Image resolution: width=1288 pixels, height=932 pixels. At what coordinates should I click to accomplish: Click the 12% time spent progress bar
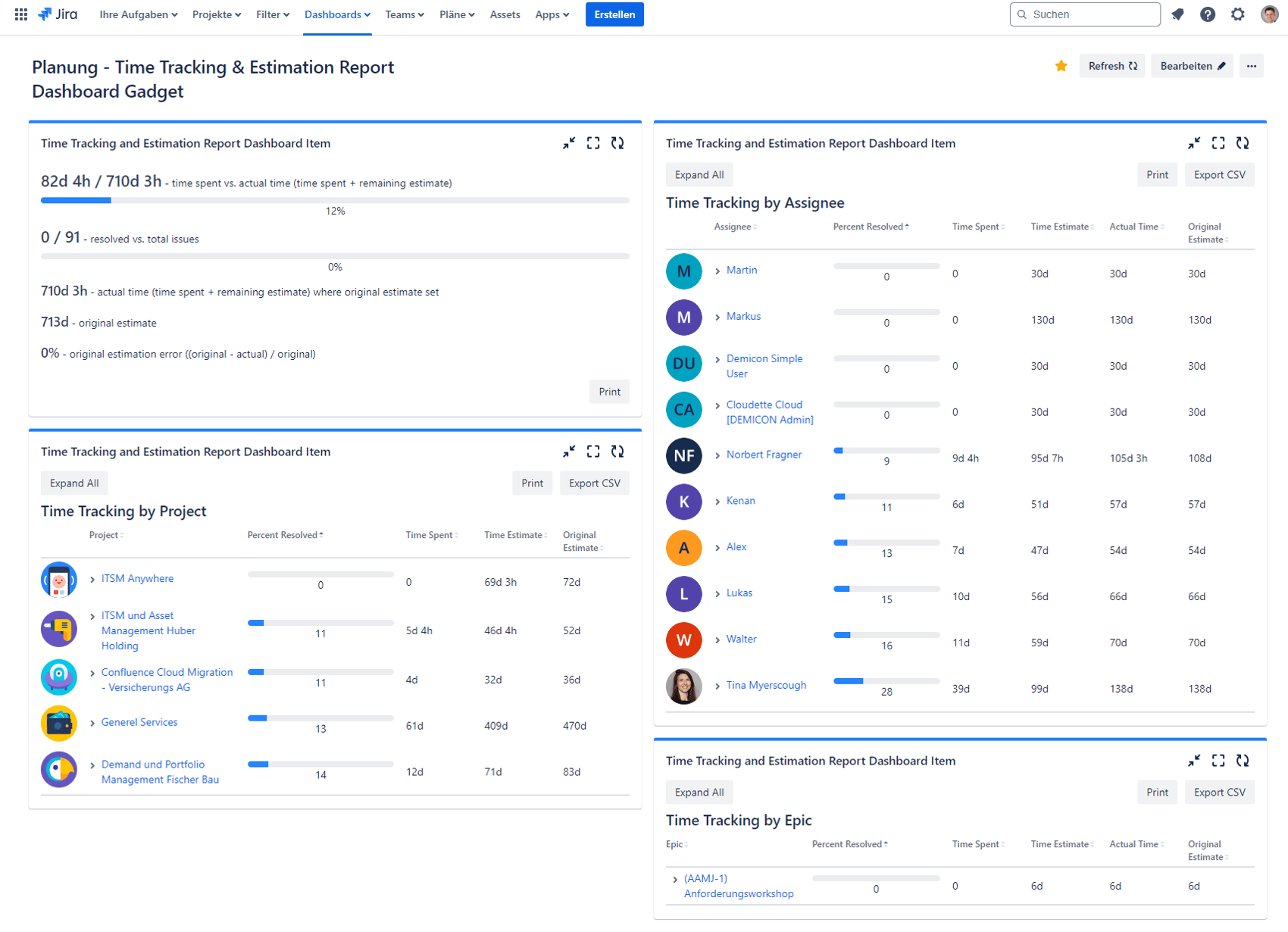[335, 201]
